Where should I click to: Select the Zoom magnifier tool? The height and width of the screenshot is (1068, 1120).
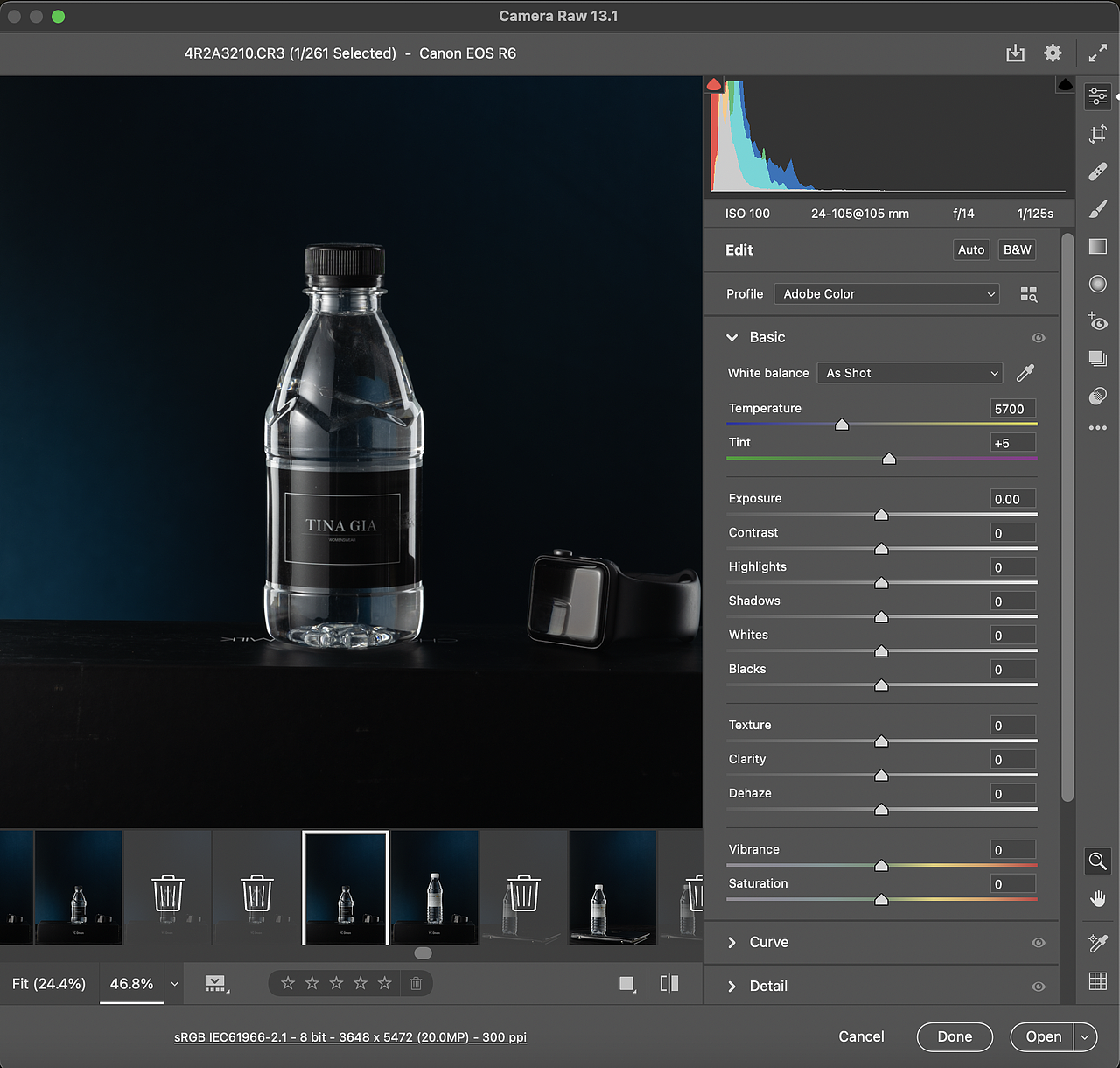pos(1097,861)
